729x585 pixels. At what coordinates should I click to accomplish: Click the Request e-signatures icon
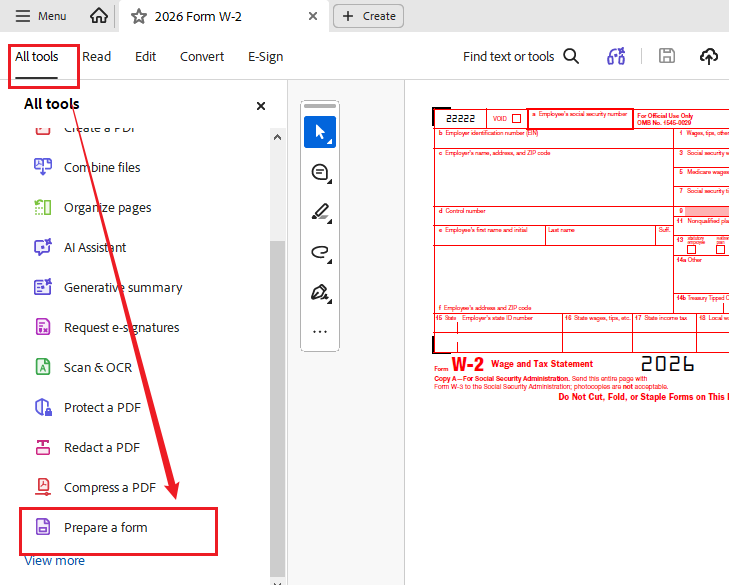(43, 327)
